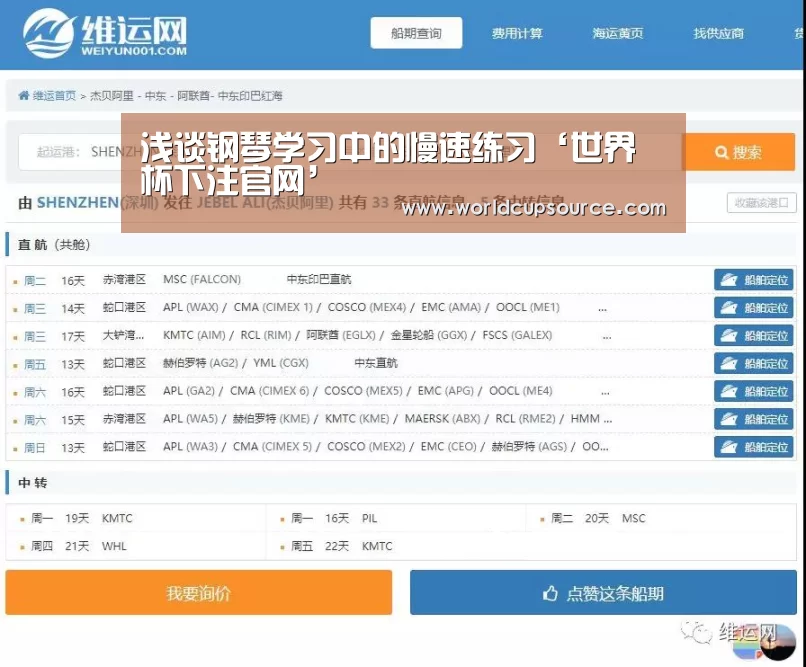Click MSC (FALCON) carrier name
Viewport: 806px width, 667px height.
tap(202, 279)
